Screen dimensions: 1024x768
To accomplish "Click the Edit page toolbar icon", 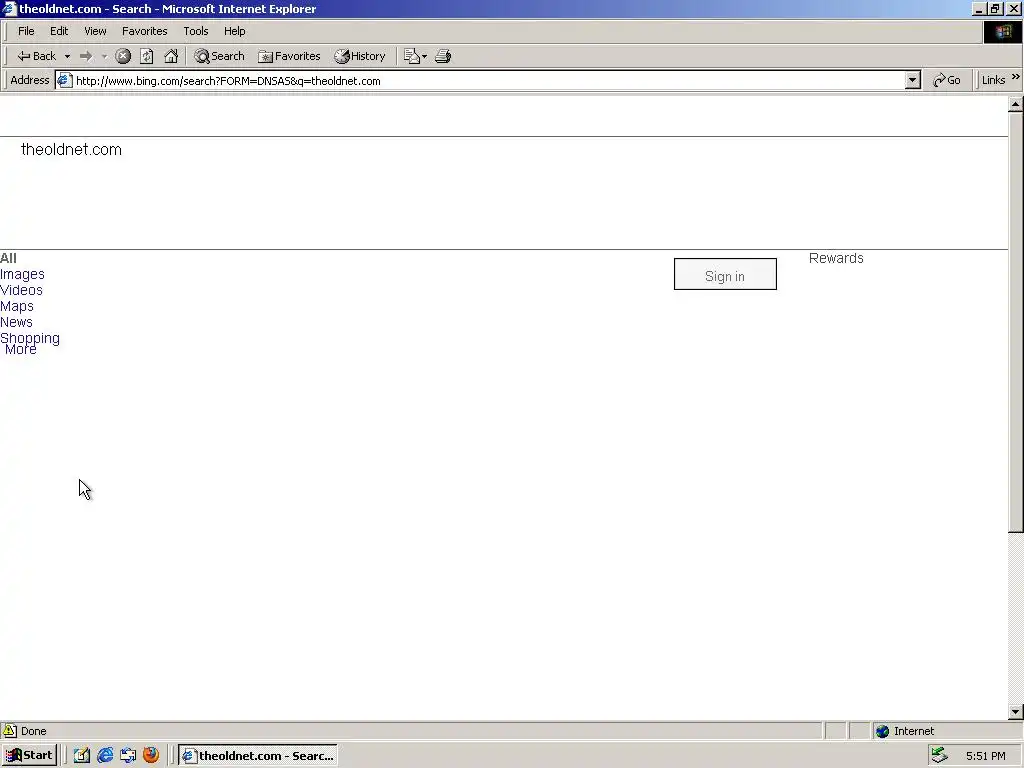I will coord(411,56).
